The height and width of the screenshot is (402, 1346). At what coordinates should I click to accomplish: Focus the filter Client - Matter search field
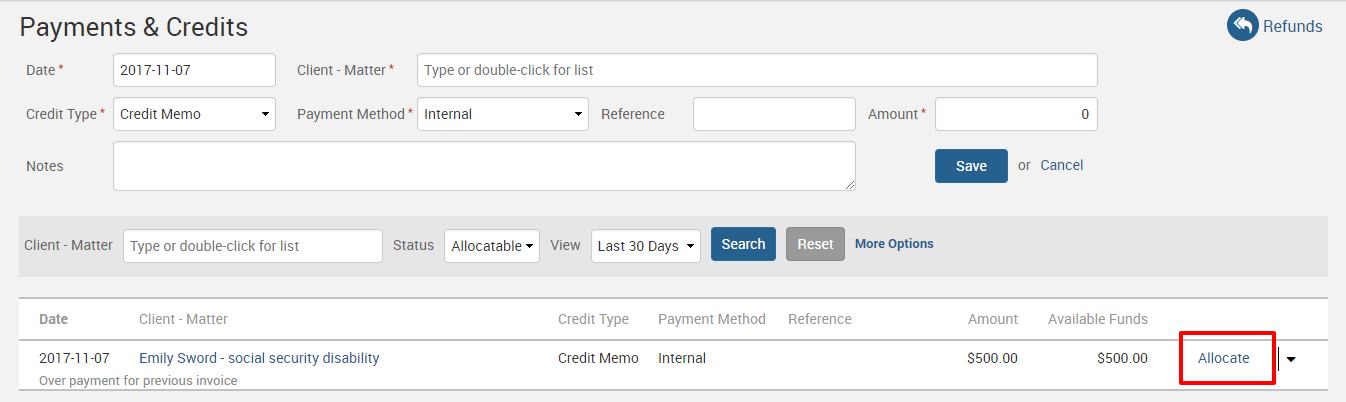252,246
